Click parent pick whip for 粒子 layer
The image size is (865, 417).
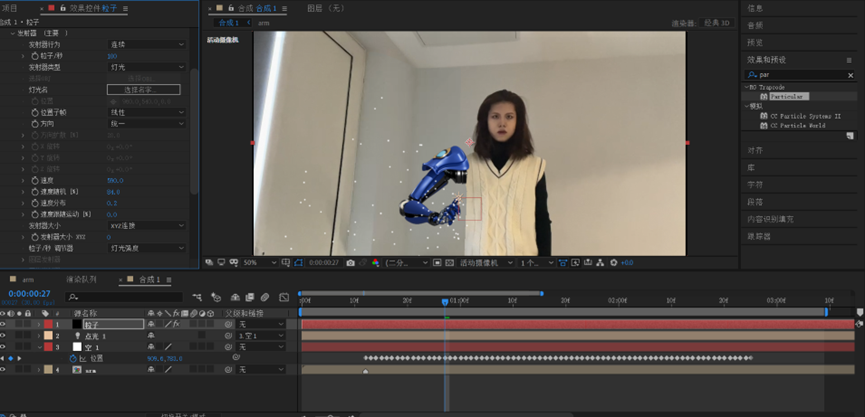click(x=228, y=324)
